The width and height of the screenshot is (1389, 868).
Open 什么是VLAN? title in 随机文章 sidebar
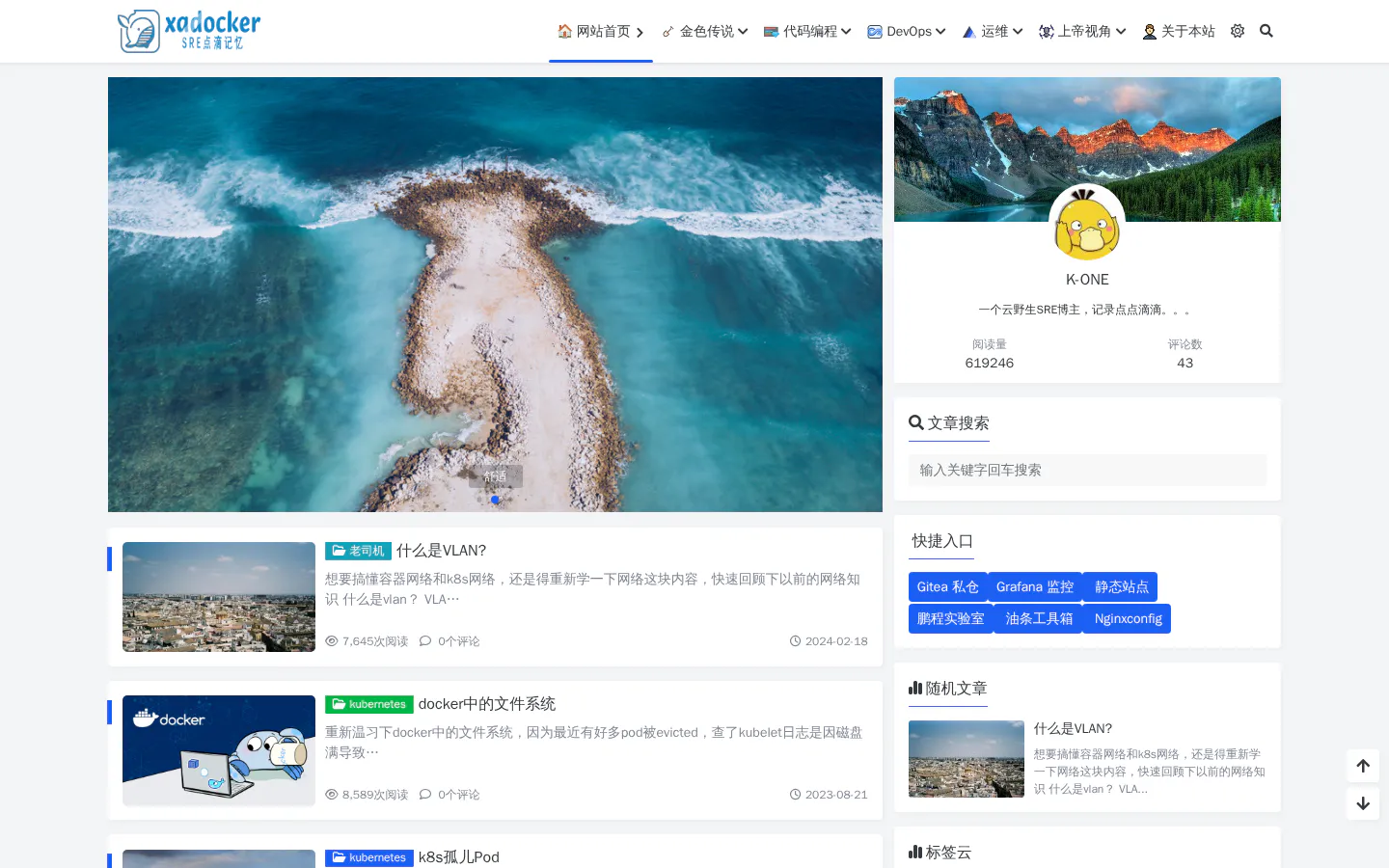(1073, 729)
